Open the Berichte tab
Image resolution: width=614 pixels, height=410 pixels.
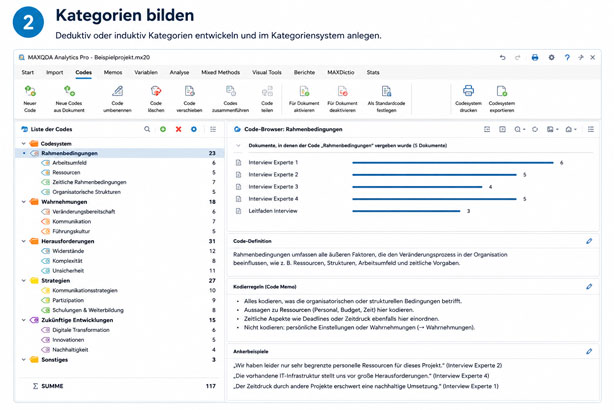click(304, 72)
